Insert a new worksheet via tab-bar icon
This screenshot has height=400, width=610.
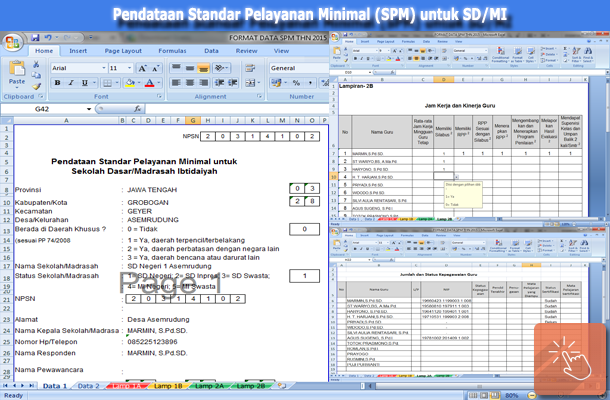pos(282,386)
